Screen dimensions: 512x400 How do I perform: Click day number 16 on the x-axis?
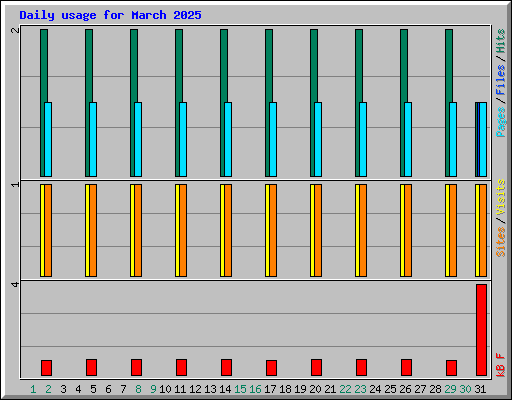pyautogui.click(x=255, y=389)
